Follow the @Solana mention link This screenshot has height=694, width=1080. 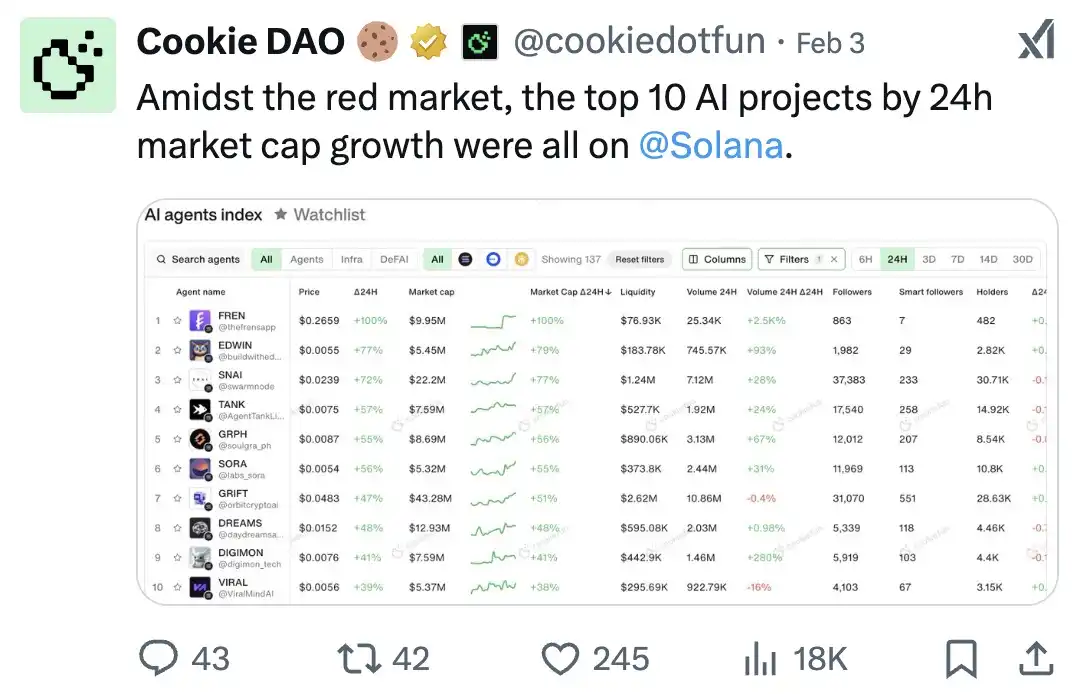point(711,146)
